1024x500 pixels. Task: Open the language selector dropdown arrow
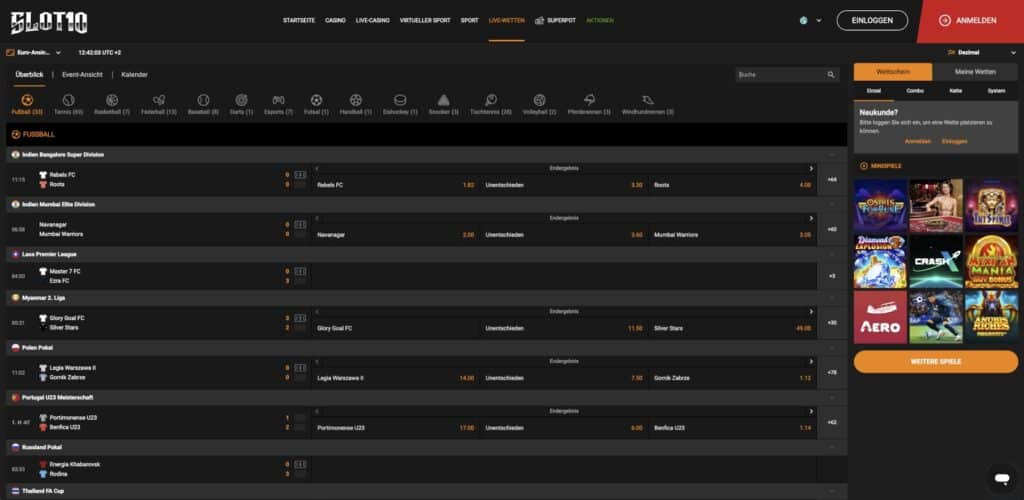[819, 20]
